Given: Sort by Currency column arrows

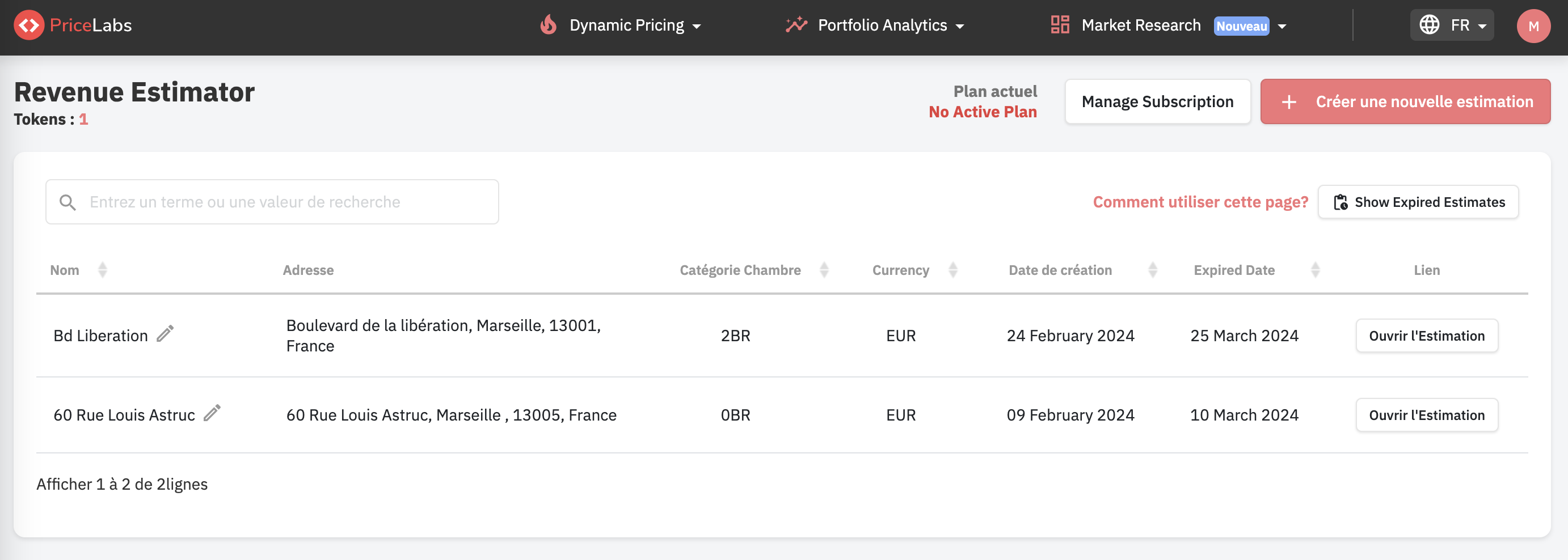Looking at the screenshot, I should (953, 270).
